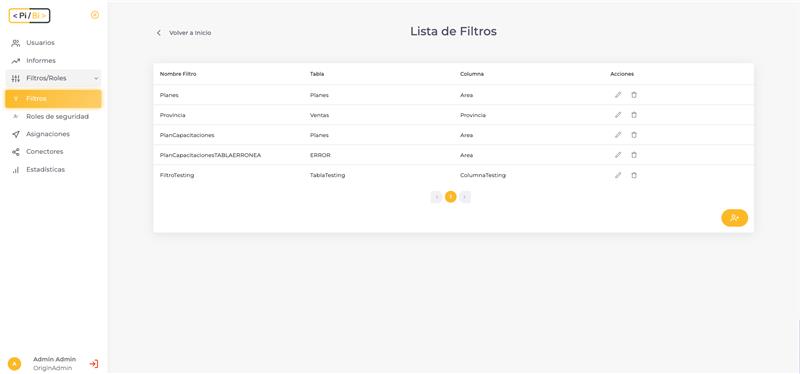Edit the FiltroTesting filter
The width and height of the screenshot is (800, 374).
pos(618,175)
